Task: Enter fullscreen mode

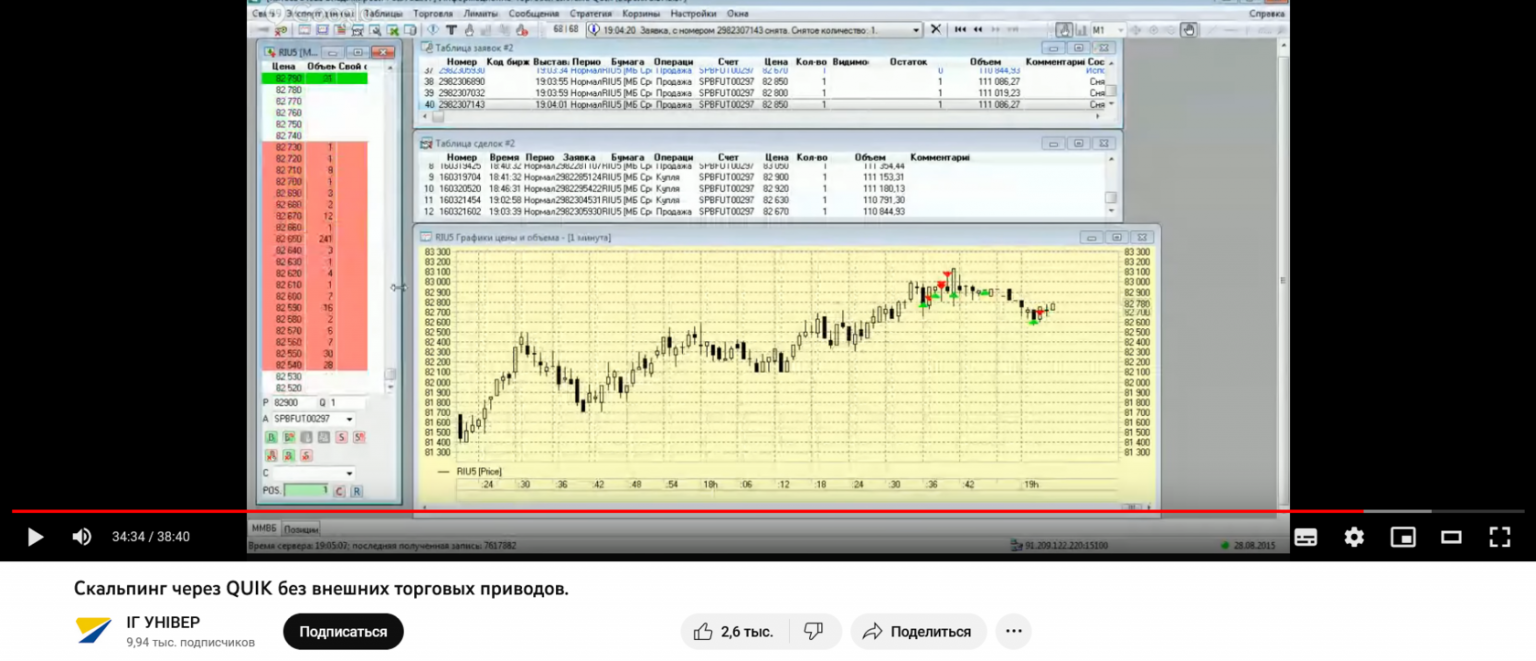Action: (x=1499, y=537)
